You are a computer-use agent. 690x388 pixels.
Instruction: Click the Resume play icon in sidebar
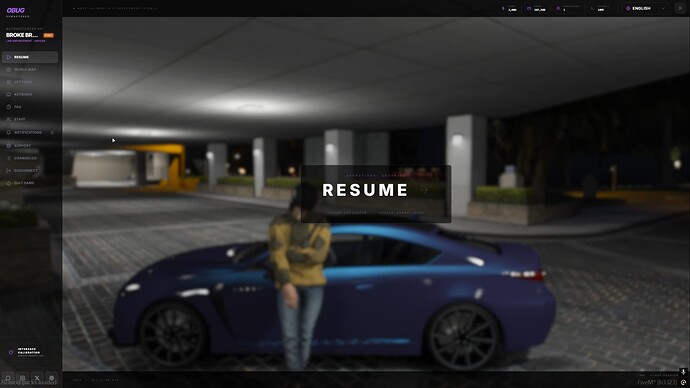[x=8, y=57]
